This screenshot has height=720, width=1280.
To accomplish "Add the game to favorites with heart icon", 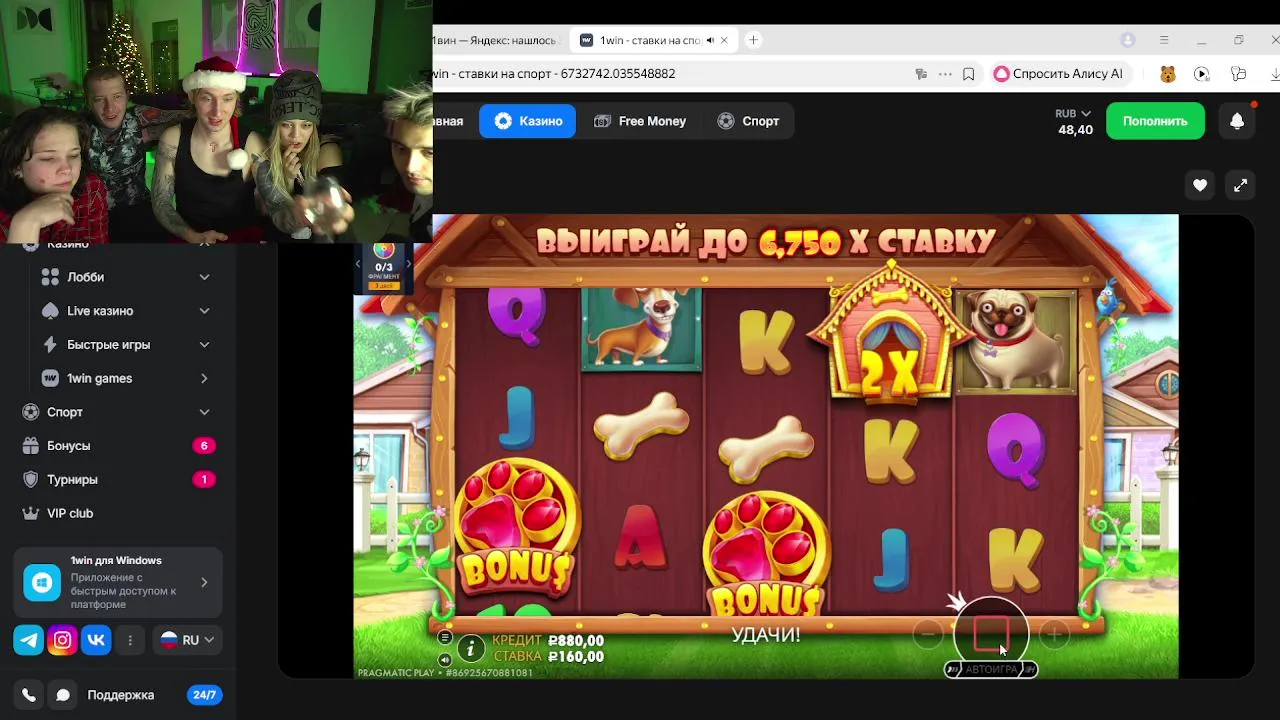I will tap(1200, 185).
